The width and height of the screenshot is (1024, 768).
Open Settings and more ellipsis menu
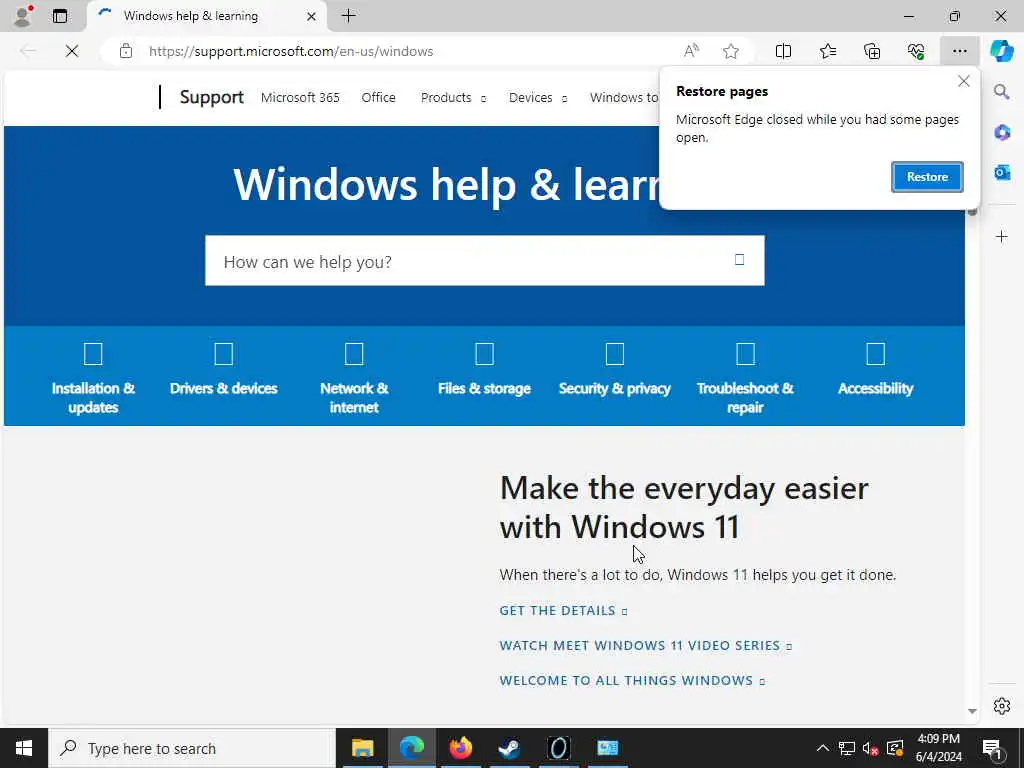tap(959, 51)
